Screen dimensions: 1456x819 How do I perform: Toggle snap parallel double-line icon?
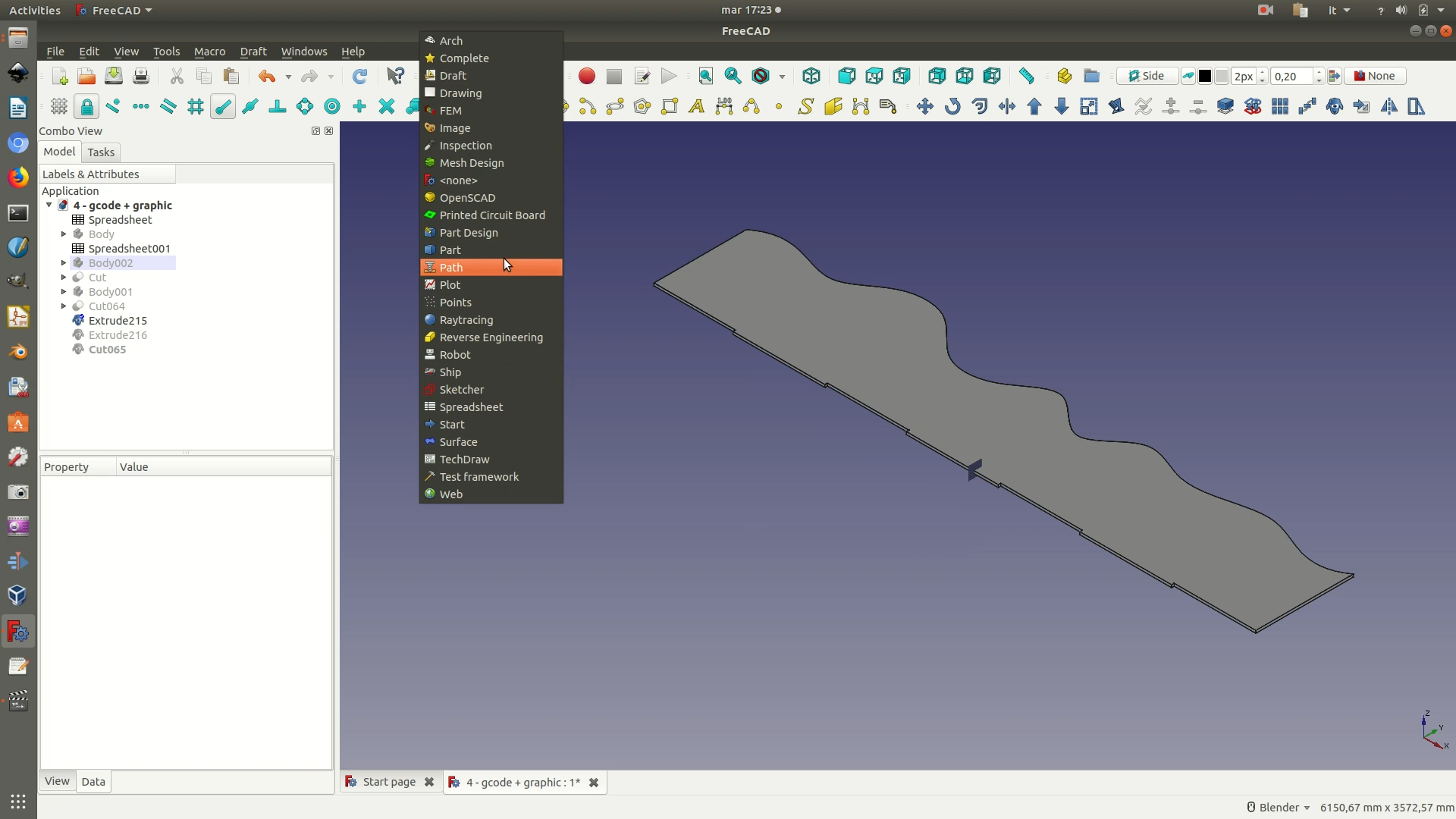pyautogui.click(x=168, y=106)
